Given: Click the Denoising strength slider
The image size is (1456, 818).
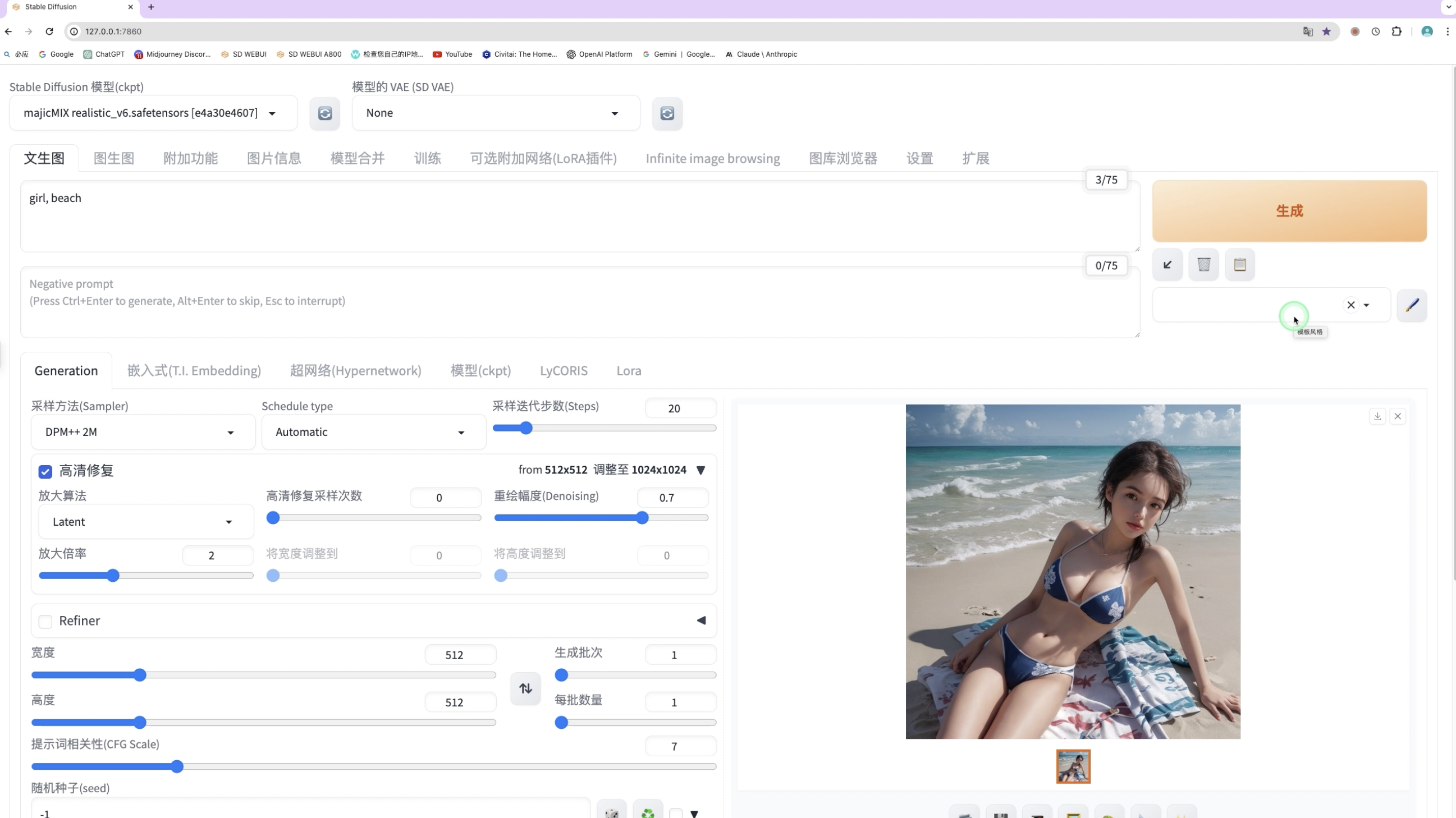Looking at the screenshot, I should pos(601,518).
